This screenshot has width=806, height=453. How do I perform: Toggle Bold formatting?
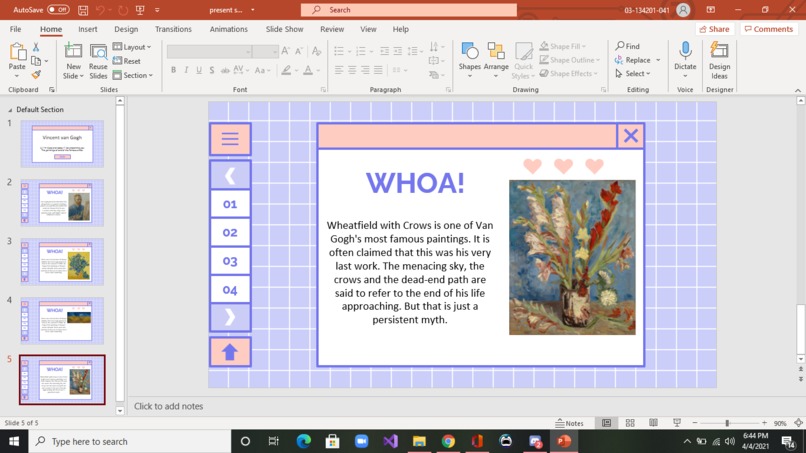(174, 70)
